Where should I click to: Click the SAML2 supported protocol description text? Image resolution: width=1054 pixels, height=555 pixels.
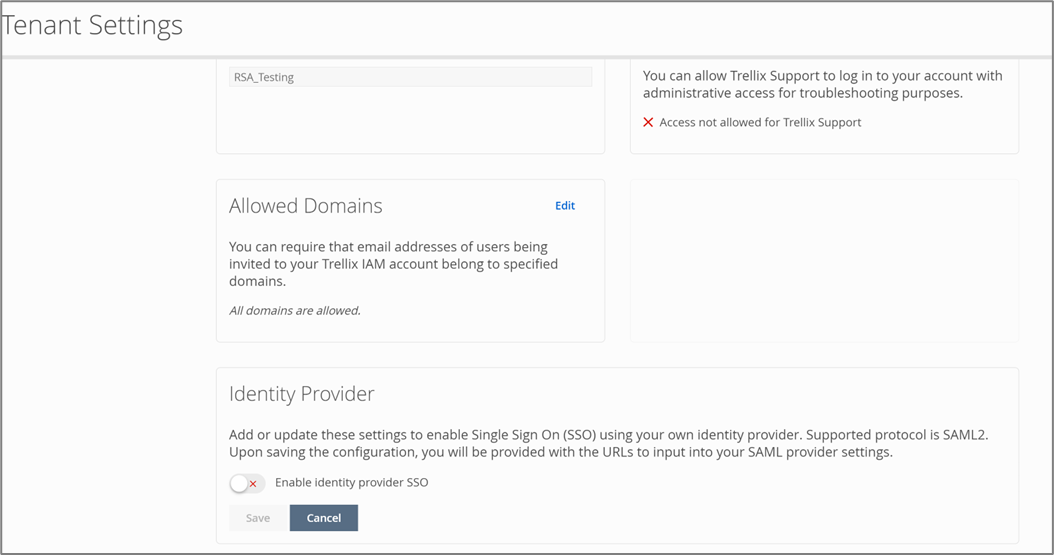(608, 444)
